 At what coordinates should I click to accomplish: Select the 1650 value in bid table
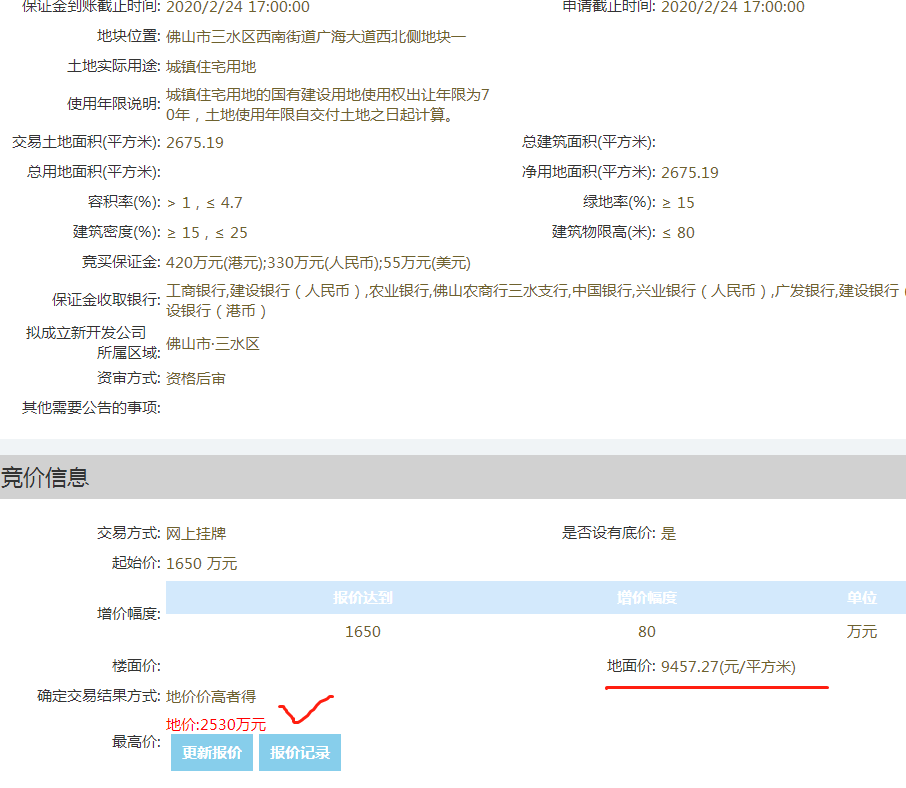tap(363, 632)
